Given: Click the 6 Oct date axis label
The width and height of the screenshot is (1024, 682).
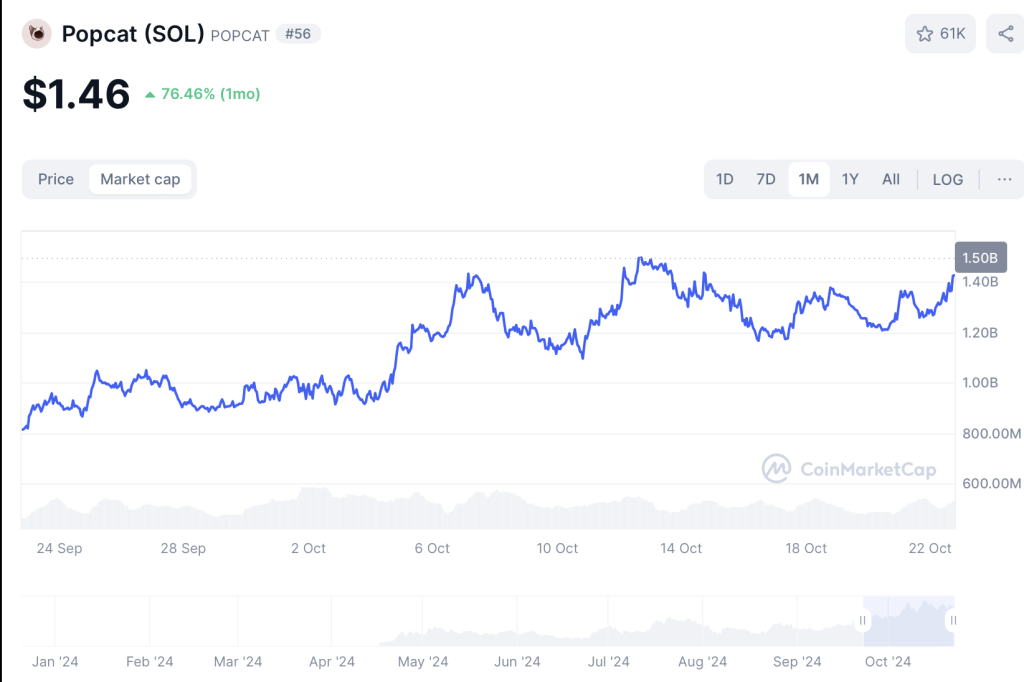Looking at the screenshot, I should (x=432, y=548).
